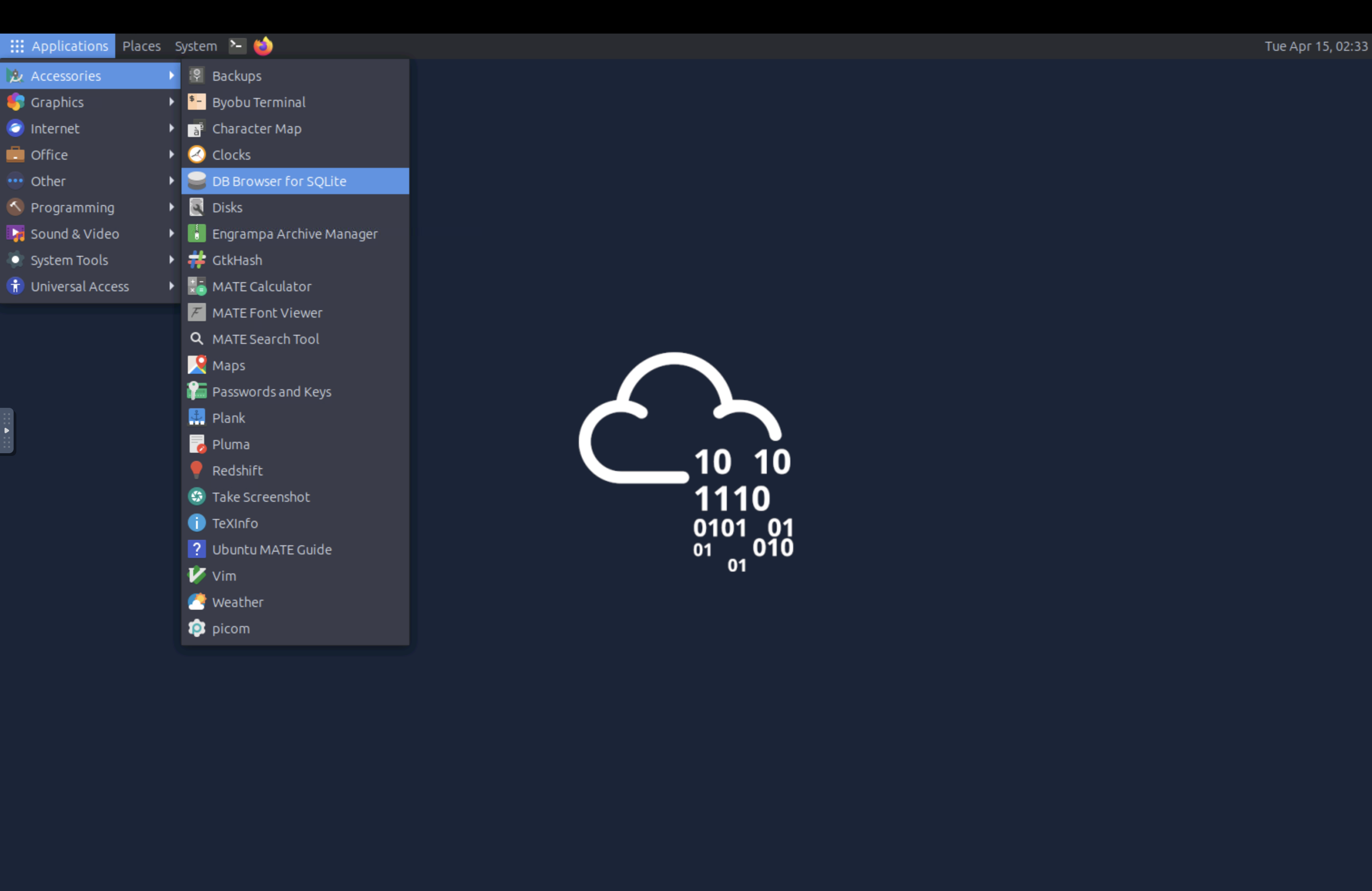Select the Accessories category
Screen dimensions: 1372x891
coord(90,75)
